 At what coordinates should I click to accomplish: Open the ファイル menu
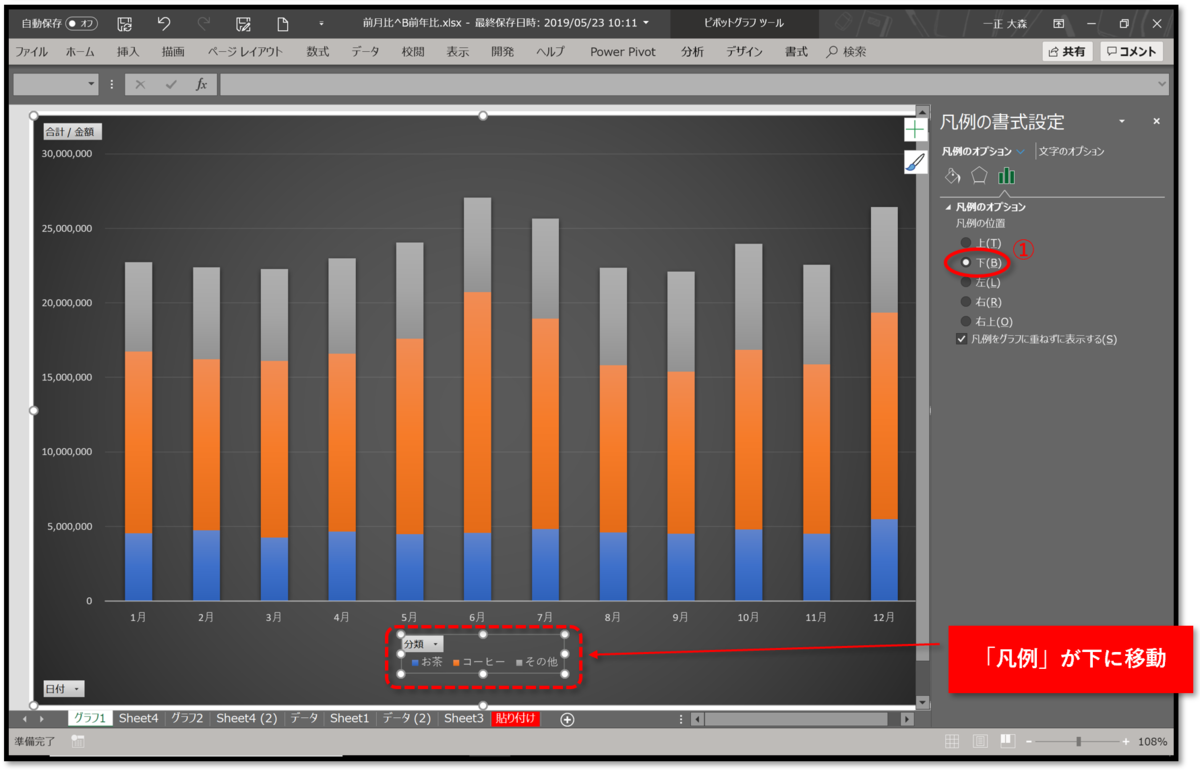(32, 52)
